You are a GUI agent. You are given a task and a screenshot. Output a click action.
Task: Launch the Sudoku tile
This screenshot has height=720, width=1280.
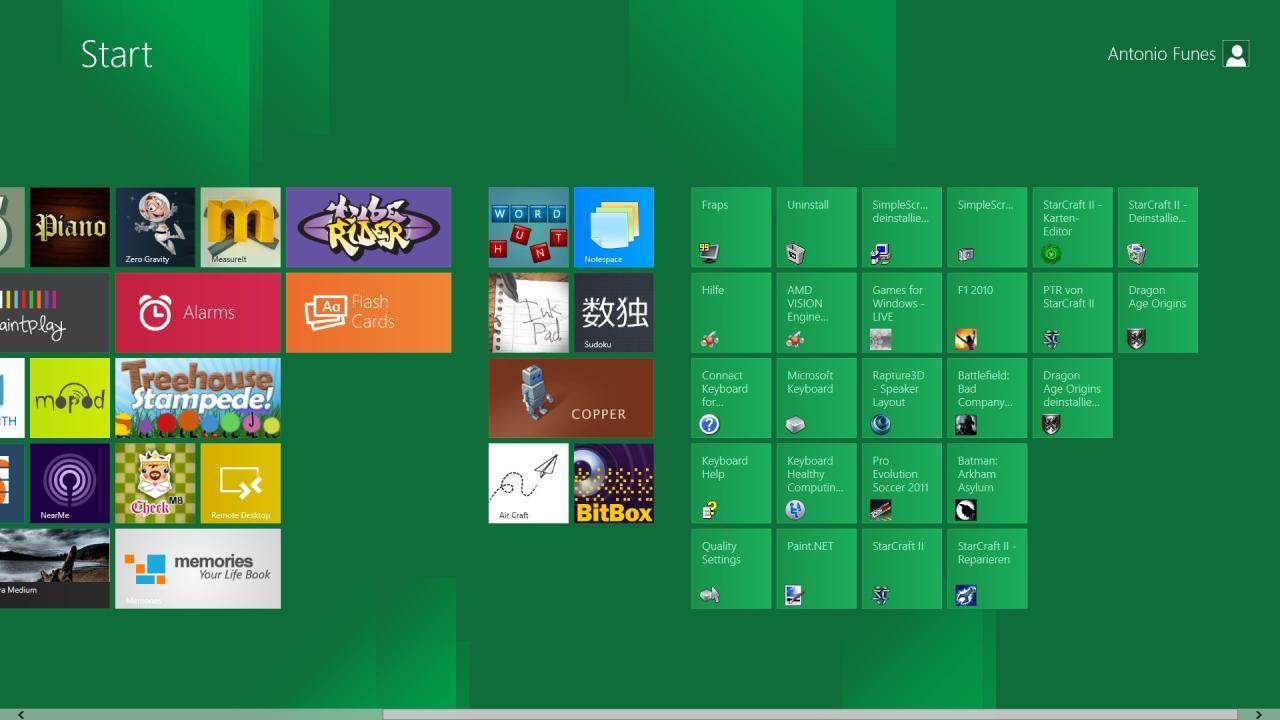coord(614,312)
